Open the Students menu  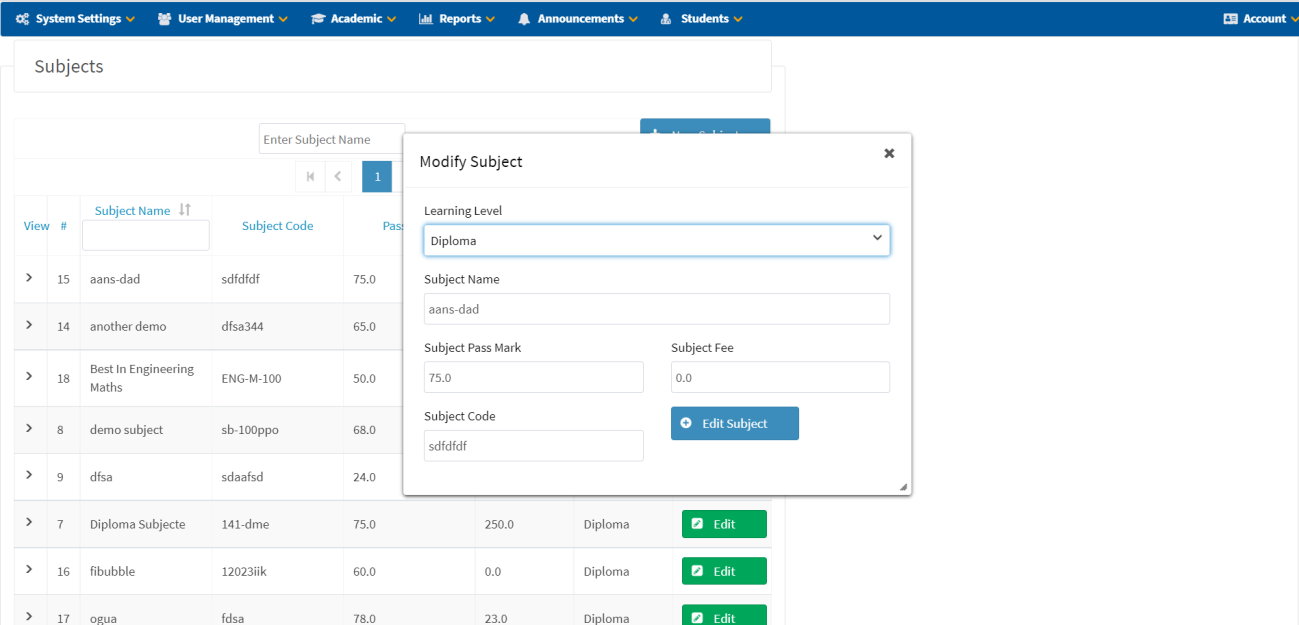(702, 18)
